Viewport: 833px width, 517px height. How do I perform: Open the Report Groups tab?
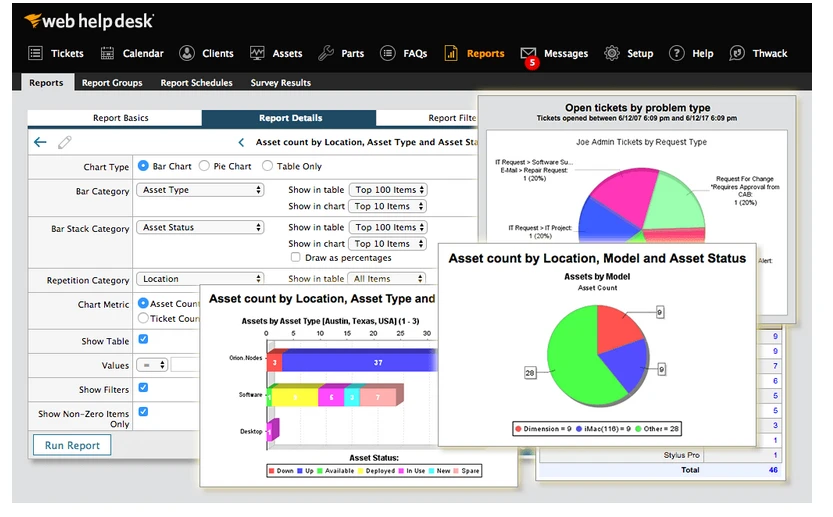tap(112, 82)
